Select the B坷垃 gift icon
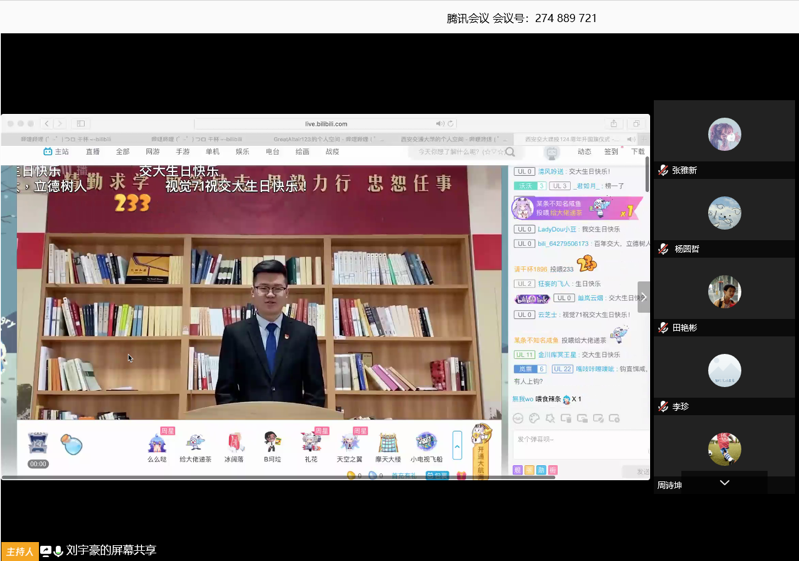 click(272, 442)
